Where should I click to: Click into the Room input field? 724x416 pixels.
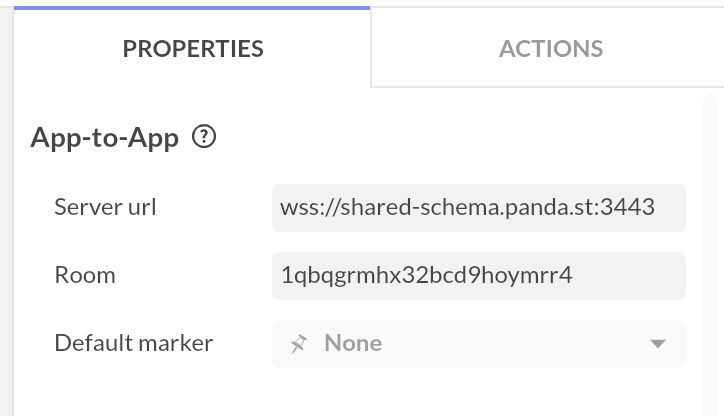478,275
